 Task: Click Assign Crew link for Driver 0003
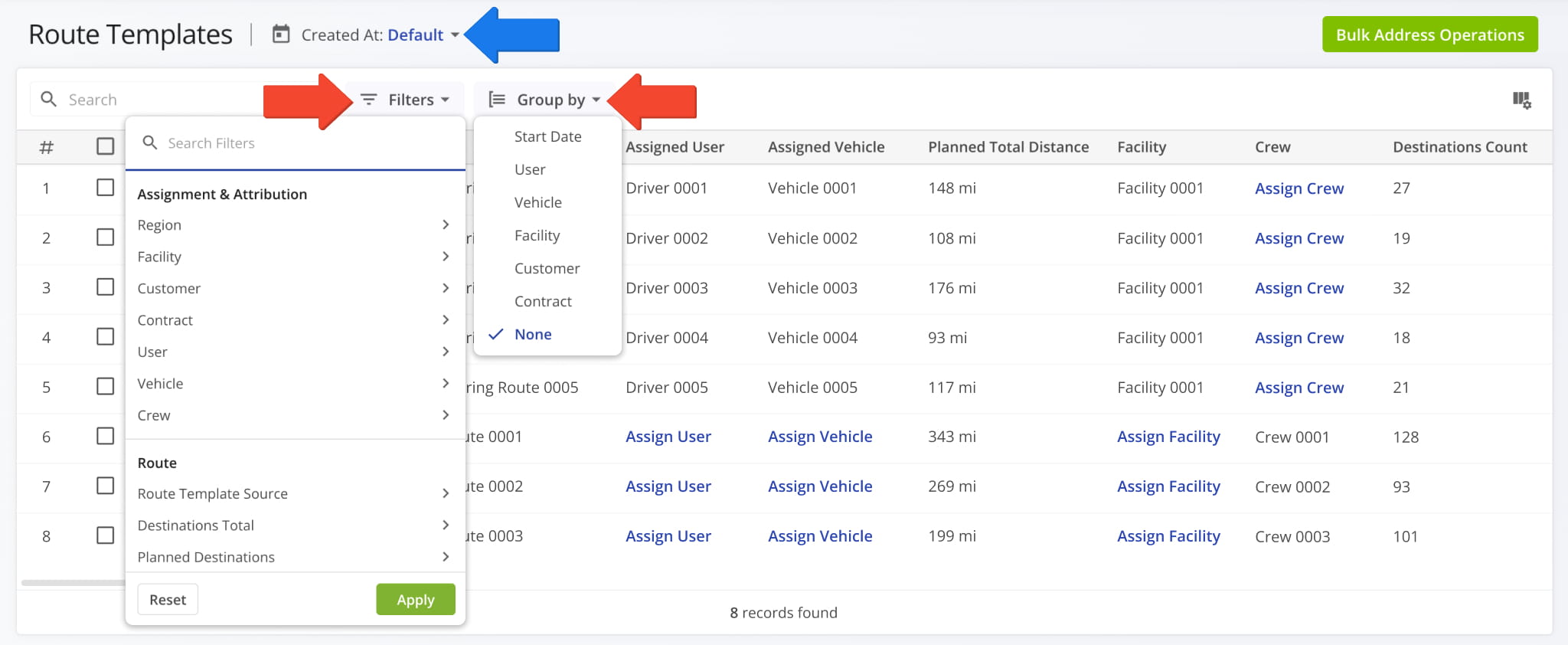coord(1299,288)
